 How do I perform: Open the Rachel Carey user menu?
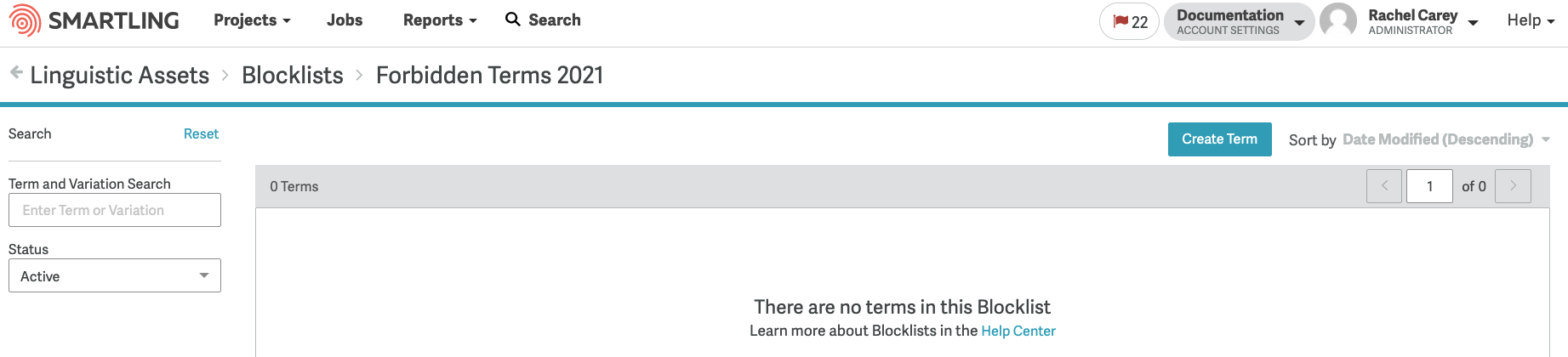tap(1423, 21)
